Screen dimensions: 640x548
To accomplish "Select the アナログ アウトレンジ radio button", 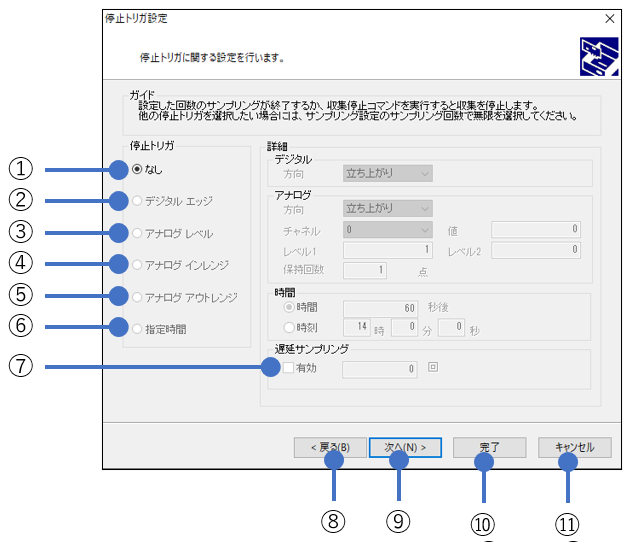I will pos(137,297).
